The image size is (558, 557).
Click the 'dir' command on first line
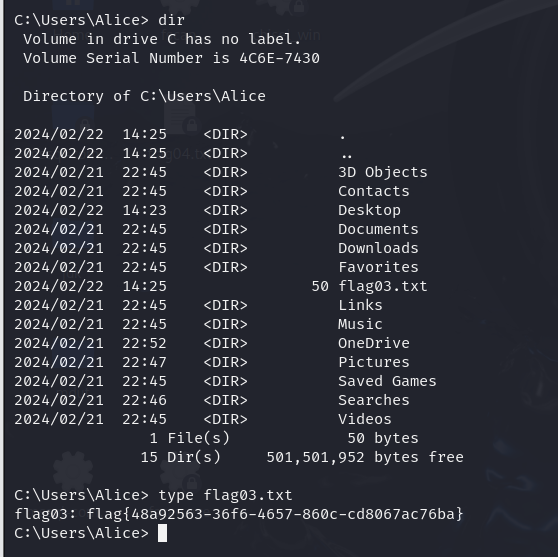coord(171,20)
